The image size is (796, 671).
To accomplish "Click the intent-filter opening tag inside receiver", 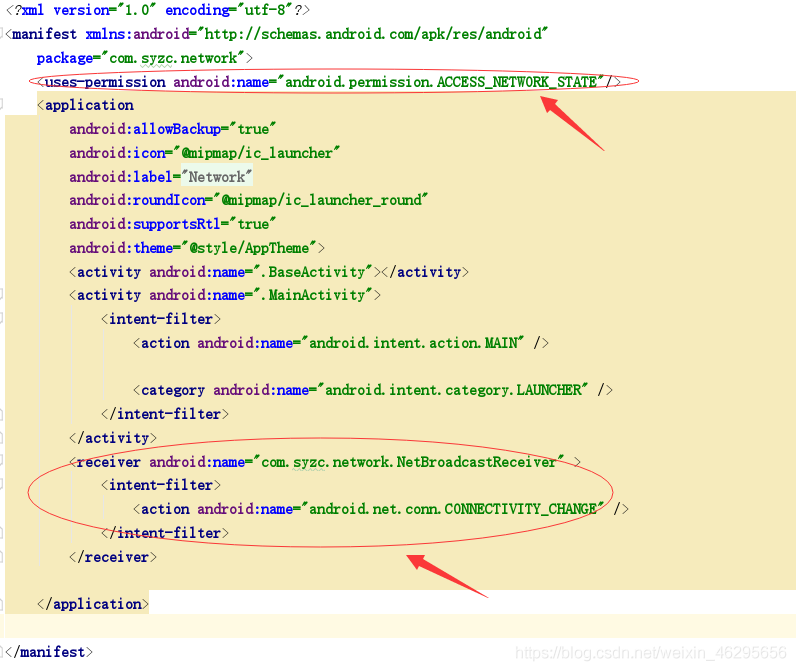I will click(161, 485).
